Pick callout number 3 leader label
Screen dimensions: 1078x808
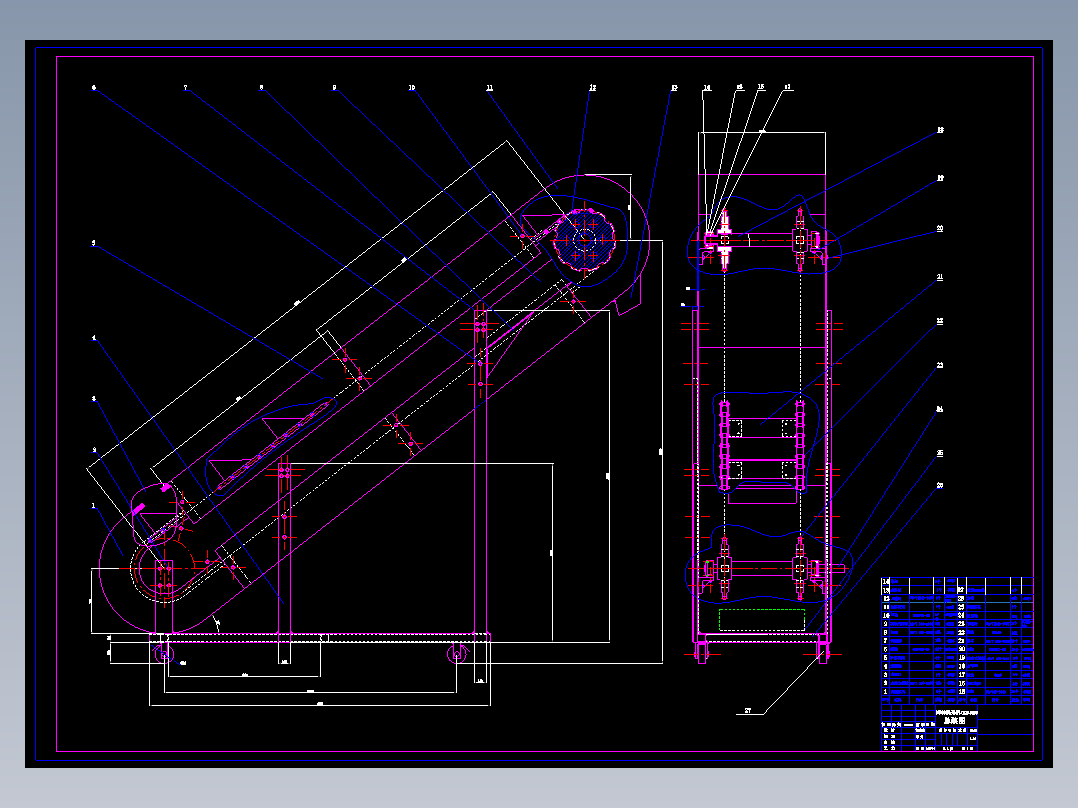94,398
